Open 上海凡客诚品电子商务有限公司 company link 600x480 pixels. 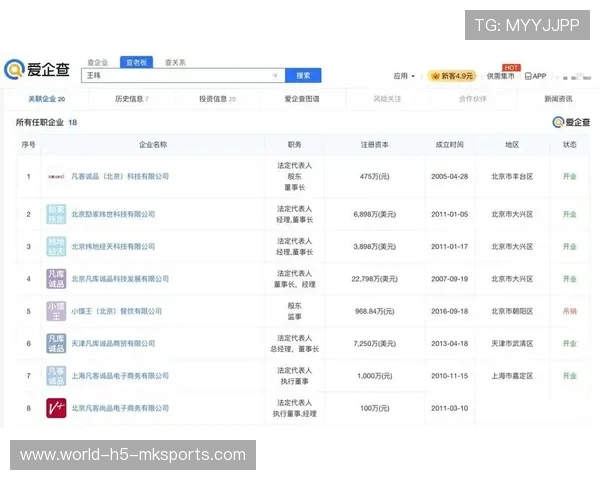[120, 376]
